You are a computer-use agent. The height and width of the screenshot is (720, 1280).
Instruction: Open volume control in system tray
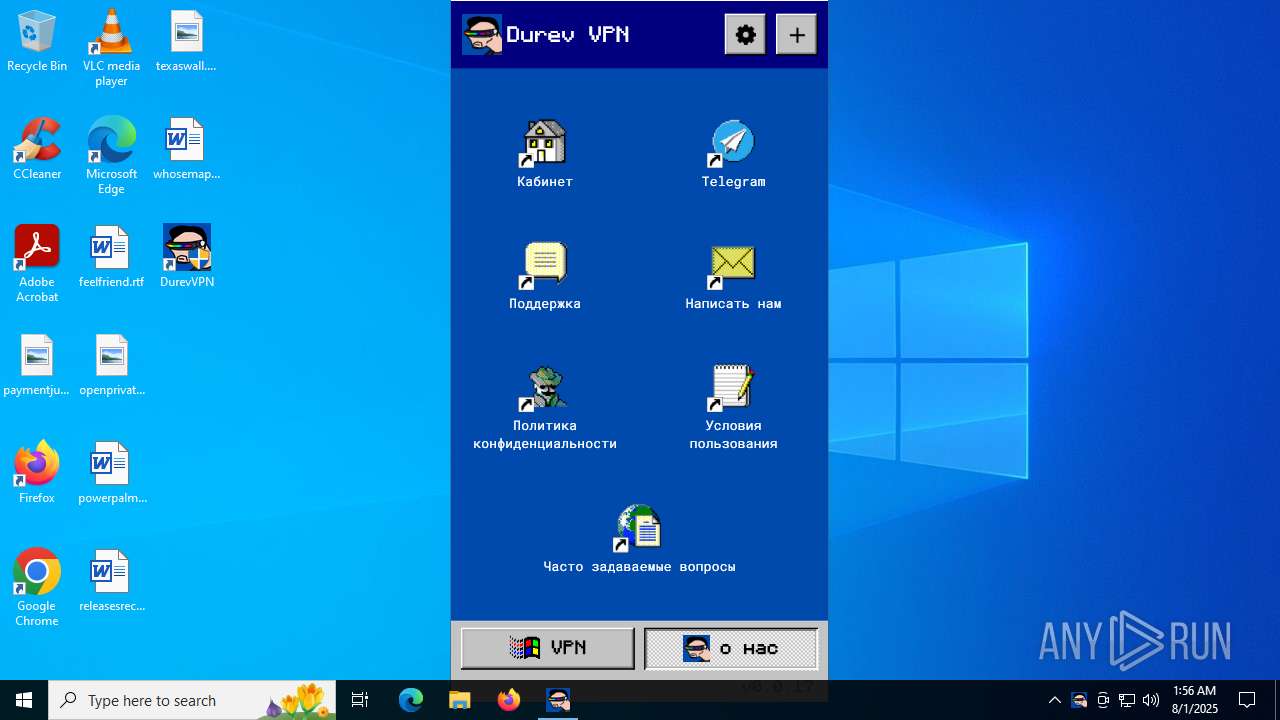1151,700
